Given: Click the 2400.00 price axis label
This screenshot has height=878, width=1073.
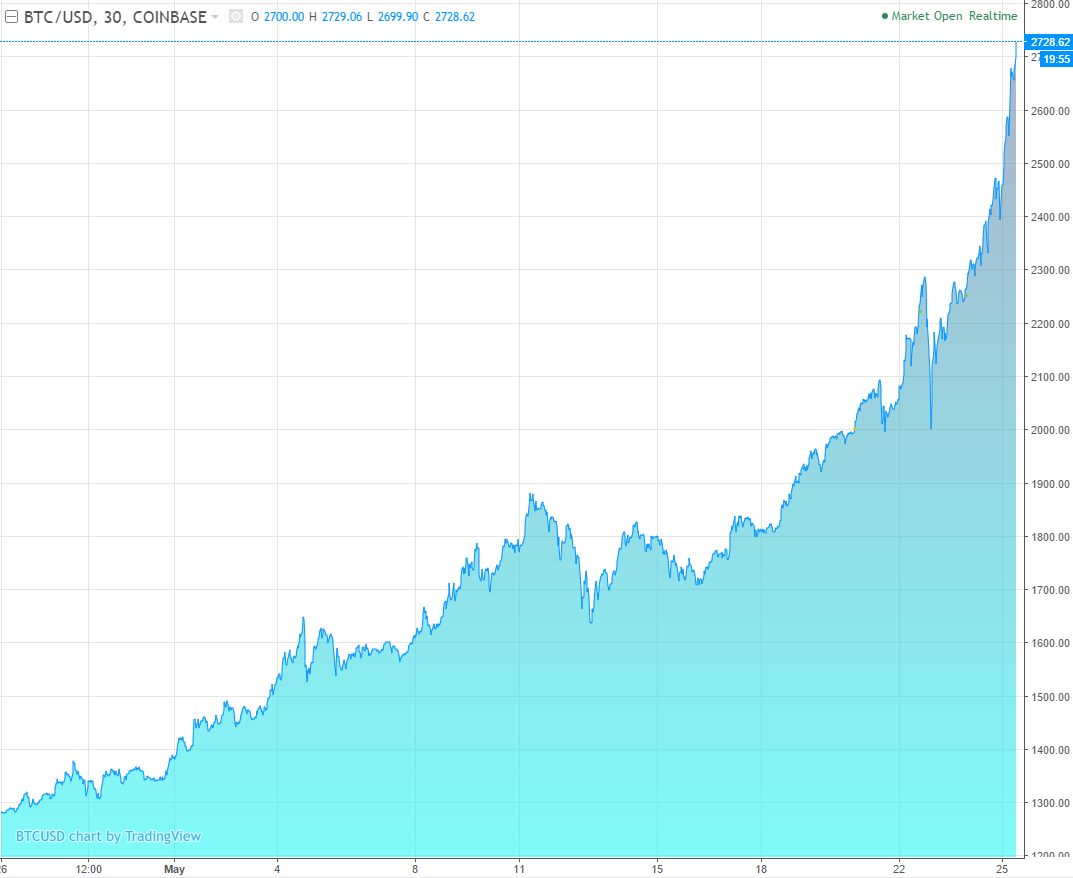Looking at the screenshot, I should [1050, 218].
